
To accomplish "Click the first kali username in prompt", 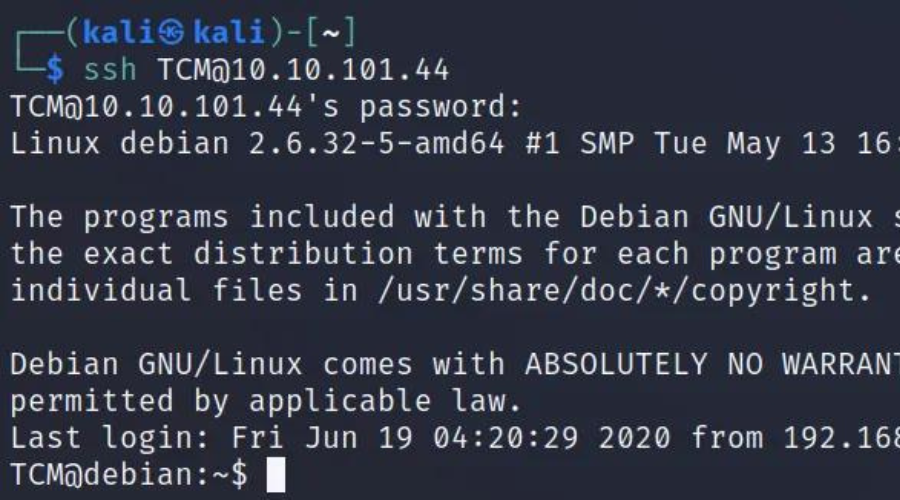I will (x=118, y=32).
